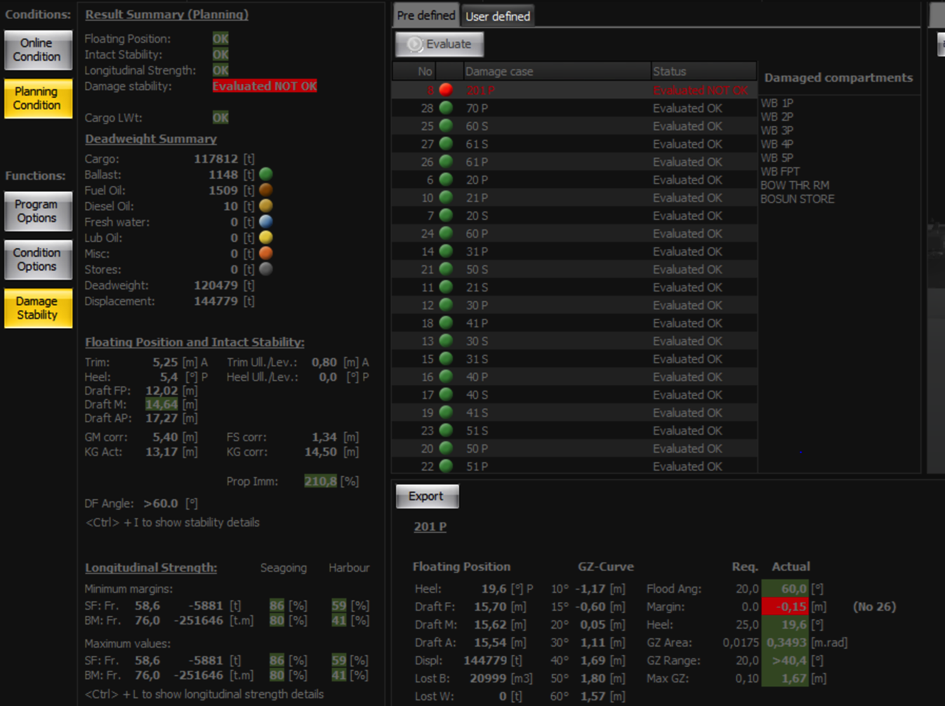This screenshot has width=946, height=707.
Task: Click the Export button
Action: 426,496
